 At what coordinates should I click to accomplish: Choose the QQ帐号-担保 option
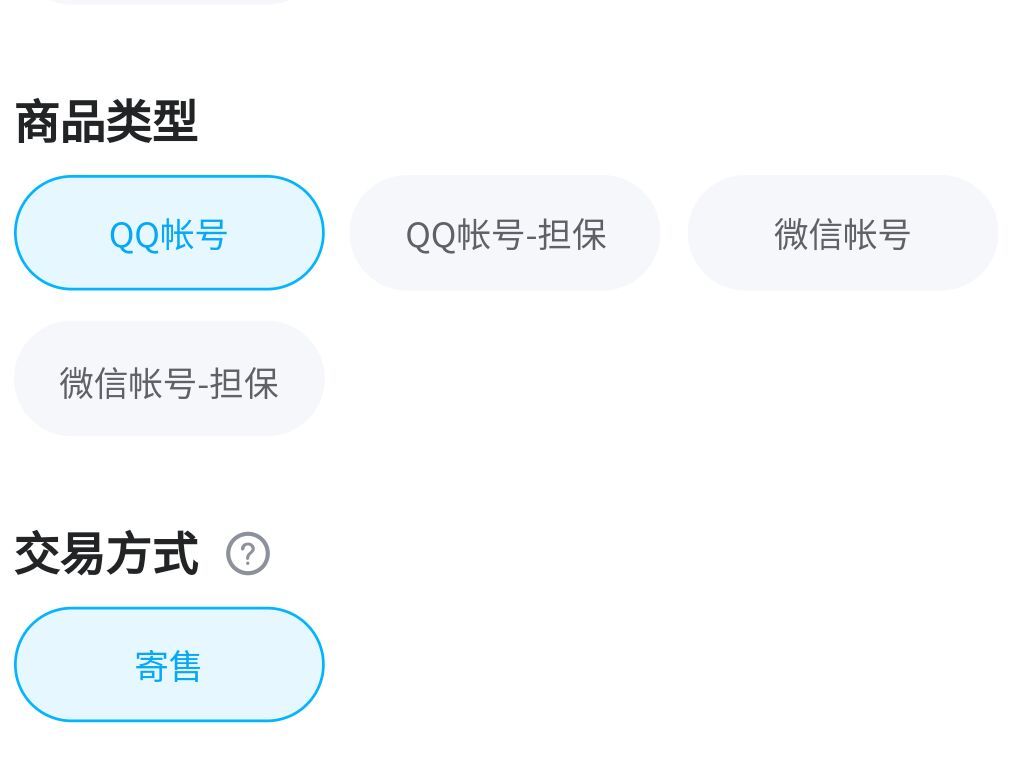click(505, 233)
